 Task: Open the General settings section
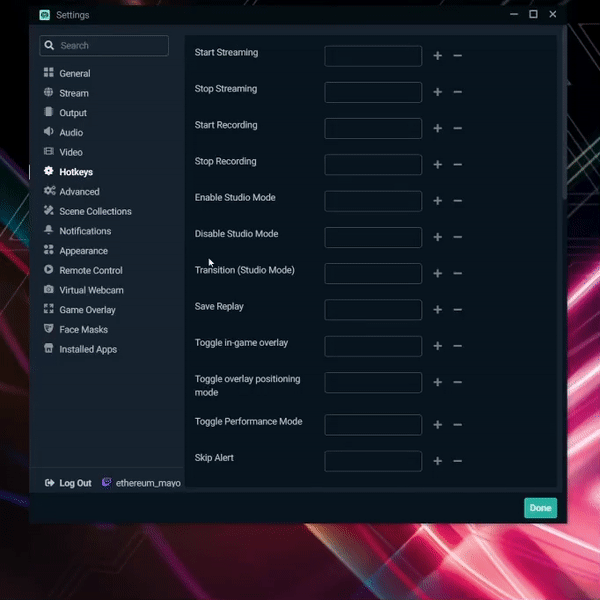75,73
